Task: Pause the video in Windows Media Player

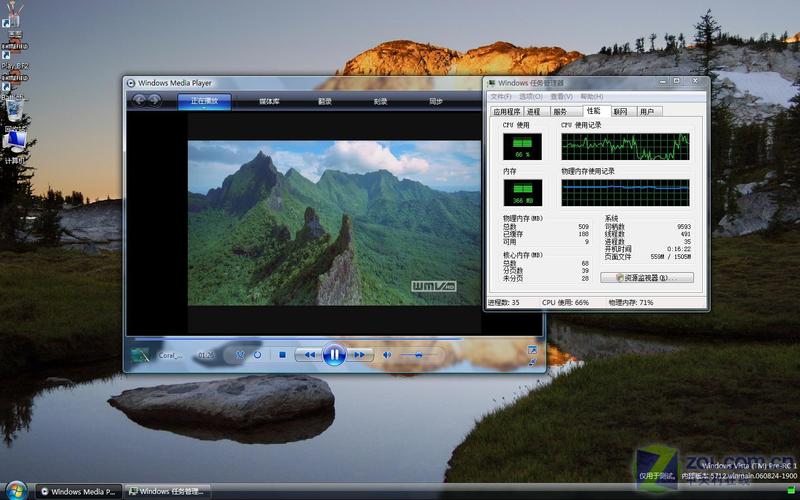Action: (334, 355)
